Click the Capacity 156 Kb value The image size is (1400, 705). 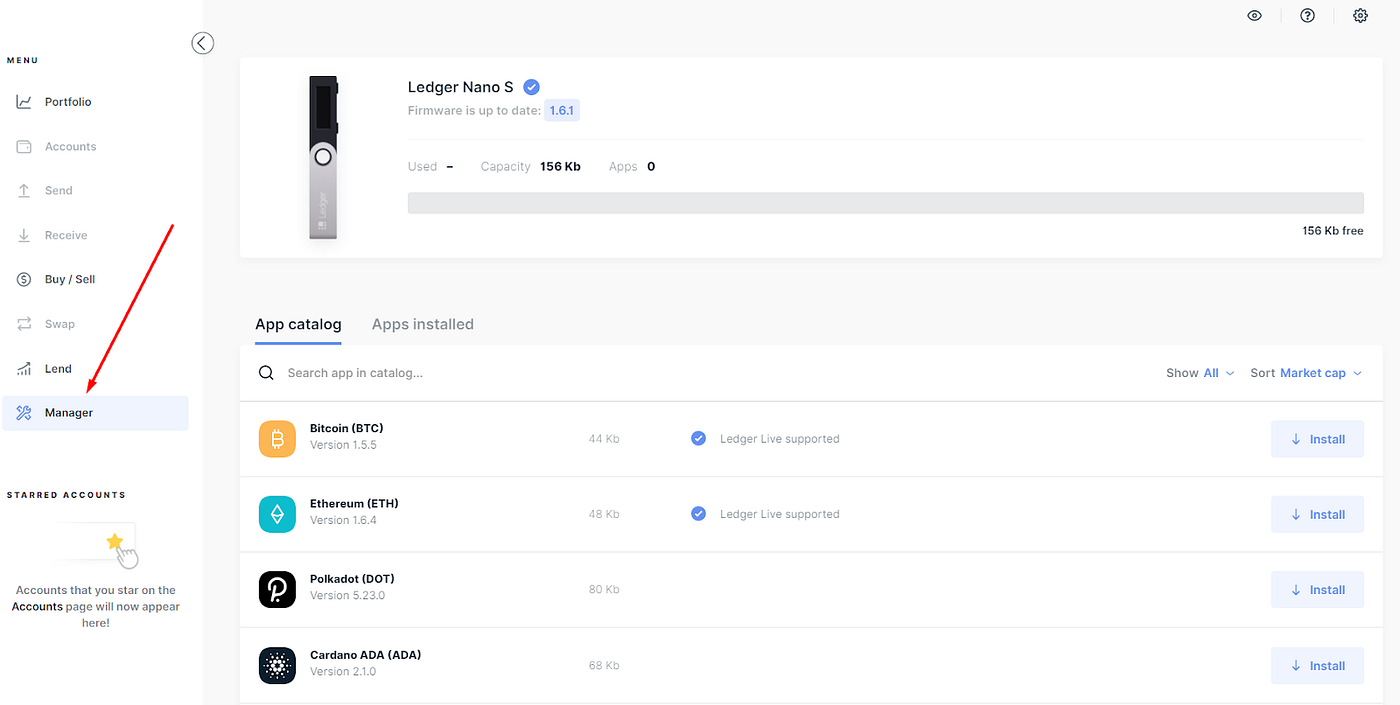560,166
